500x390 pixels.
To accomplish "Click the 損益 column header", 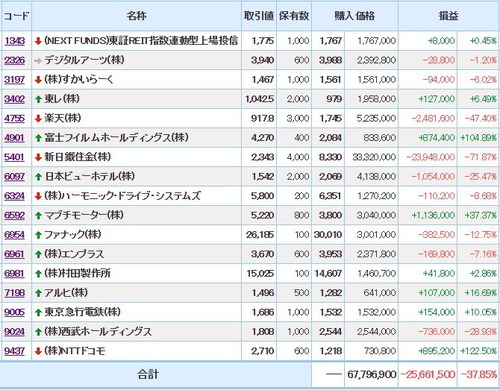I will [x=448, y=16].
